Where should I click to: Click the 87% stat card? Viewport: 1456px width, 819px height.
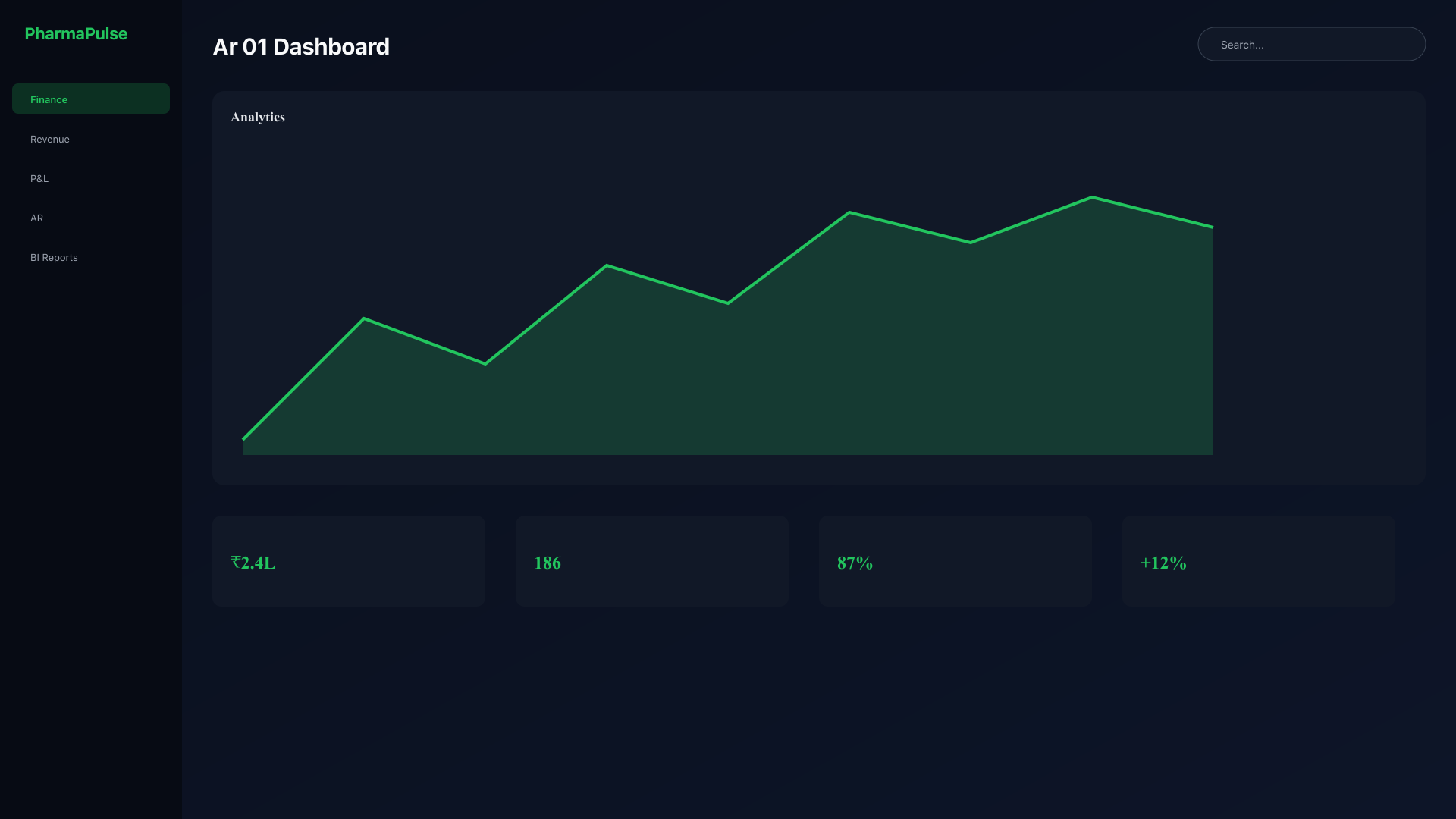point(955,561)
